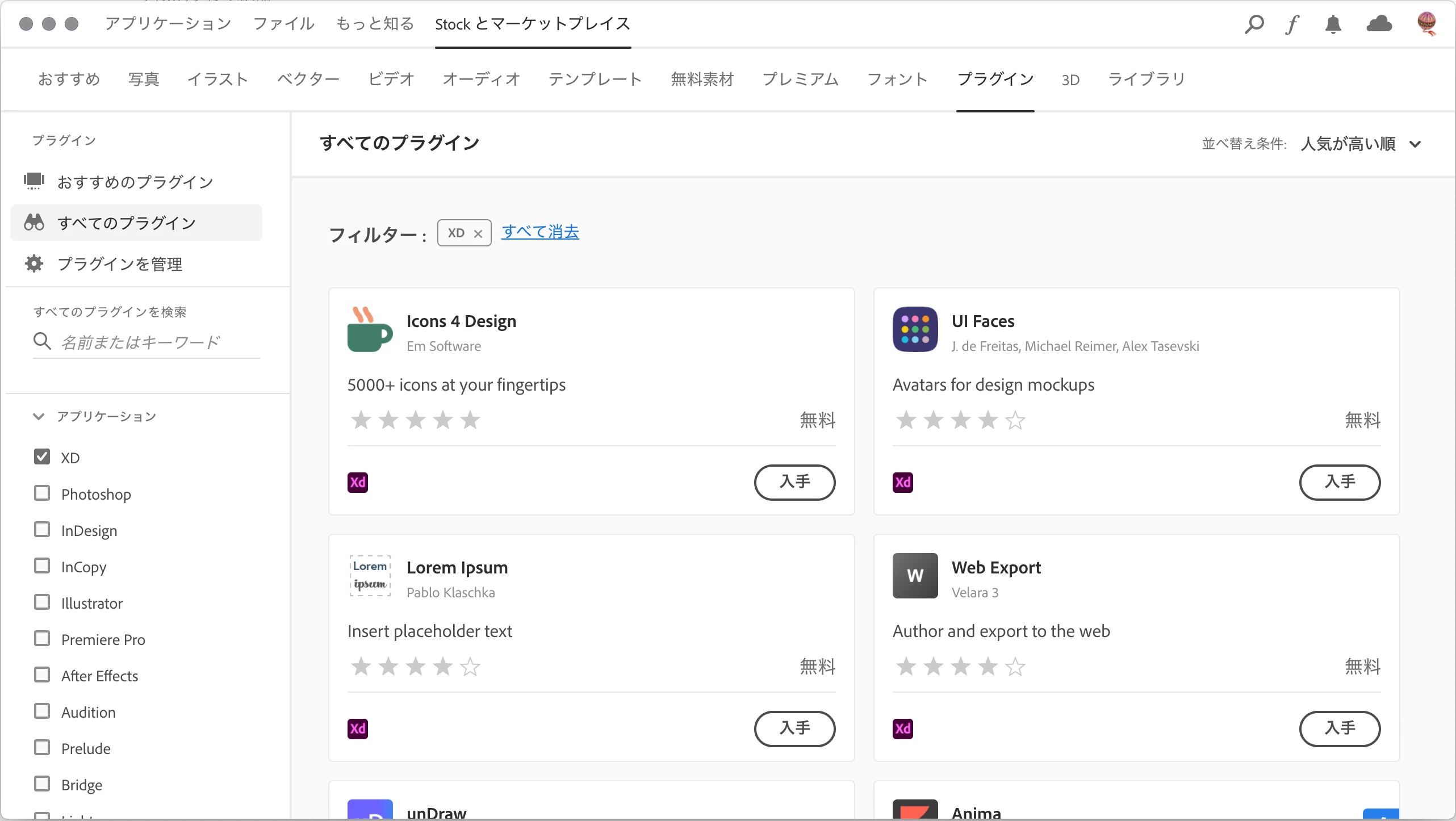Open the user profile avatar
Image resolution: width=1456 pixels, height=821 pixels.
pos(1426,24)
